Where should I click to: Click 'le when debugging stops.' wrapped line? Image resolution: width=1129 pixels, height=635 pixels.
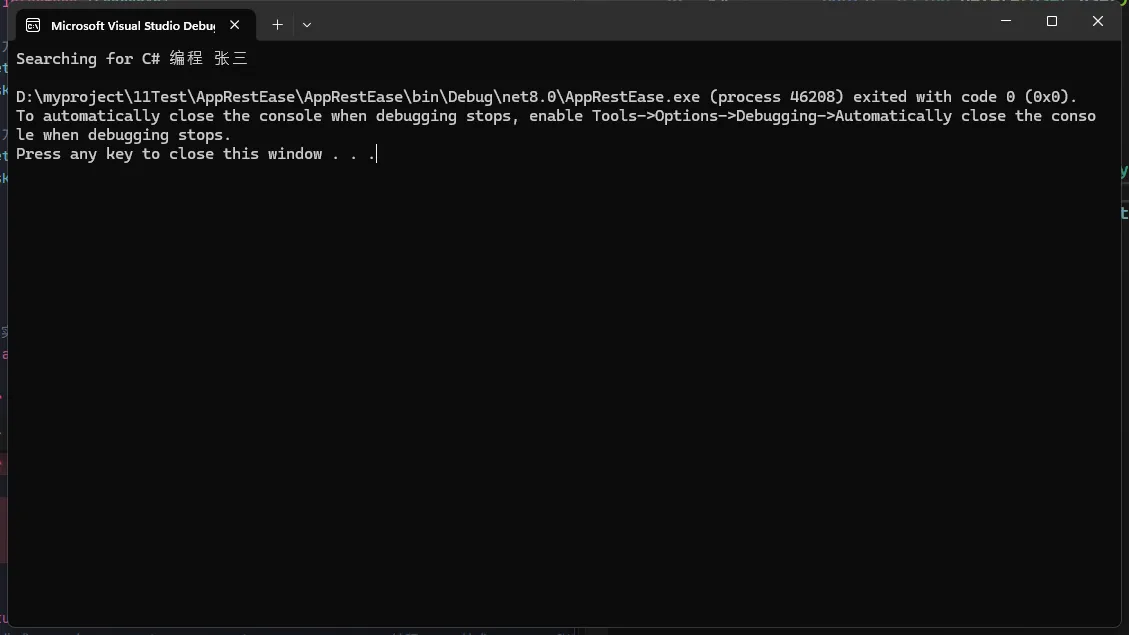pyautogui.click(x=124, y=135)
